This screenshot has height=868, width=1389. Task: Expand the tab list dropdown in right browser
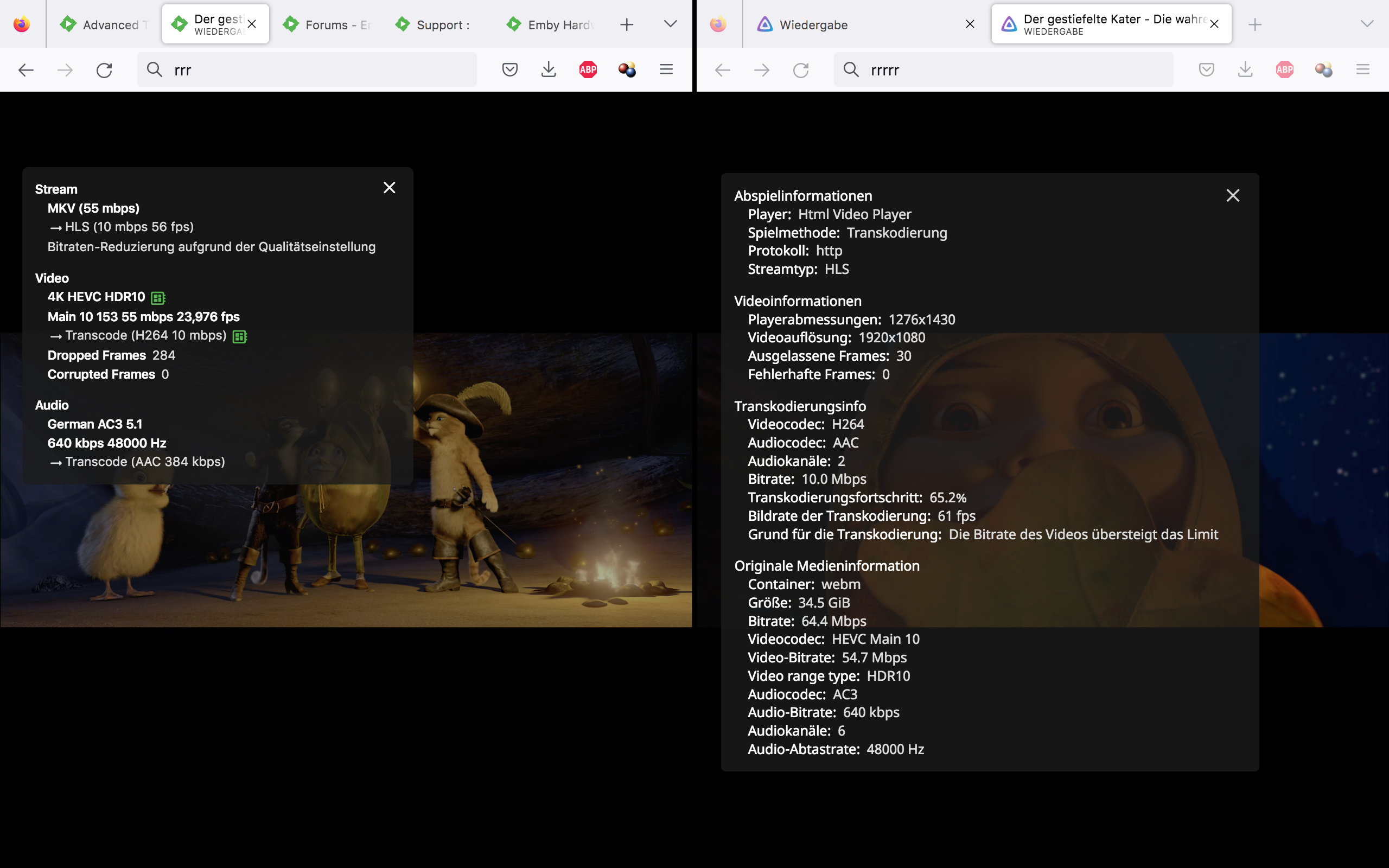point(1367,24)
